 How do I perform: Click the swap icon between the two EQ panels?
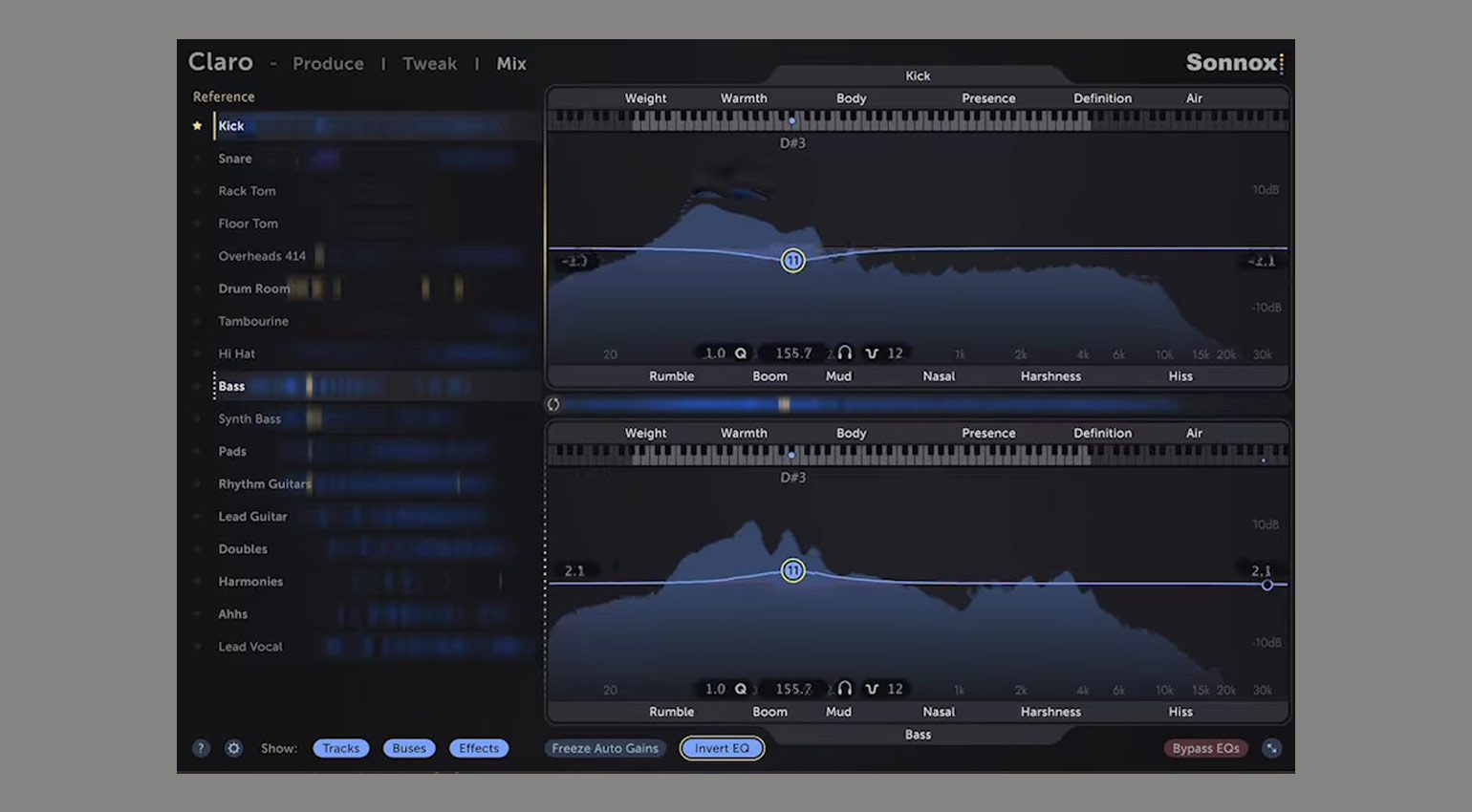(553, 404)
